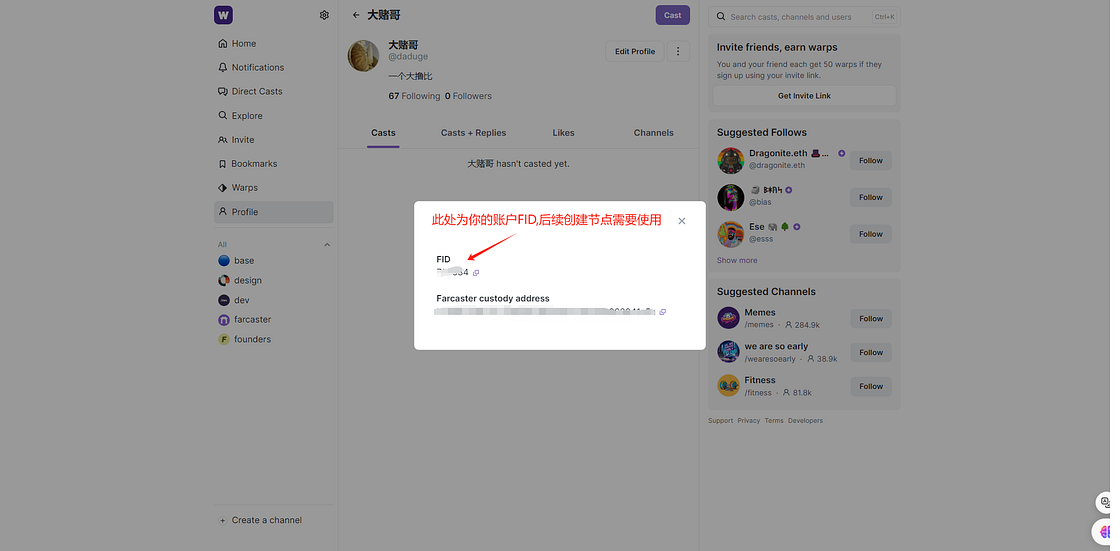1120x551 pixels.
Task: Copy the FID using copy icon
Action: pyautogui.click(x=476, y=273)
